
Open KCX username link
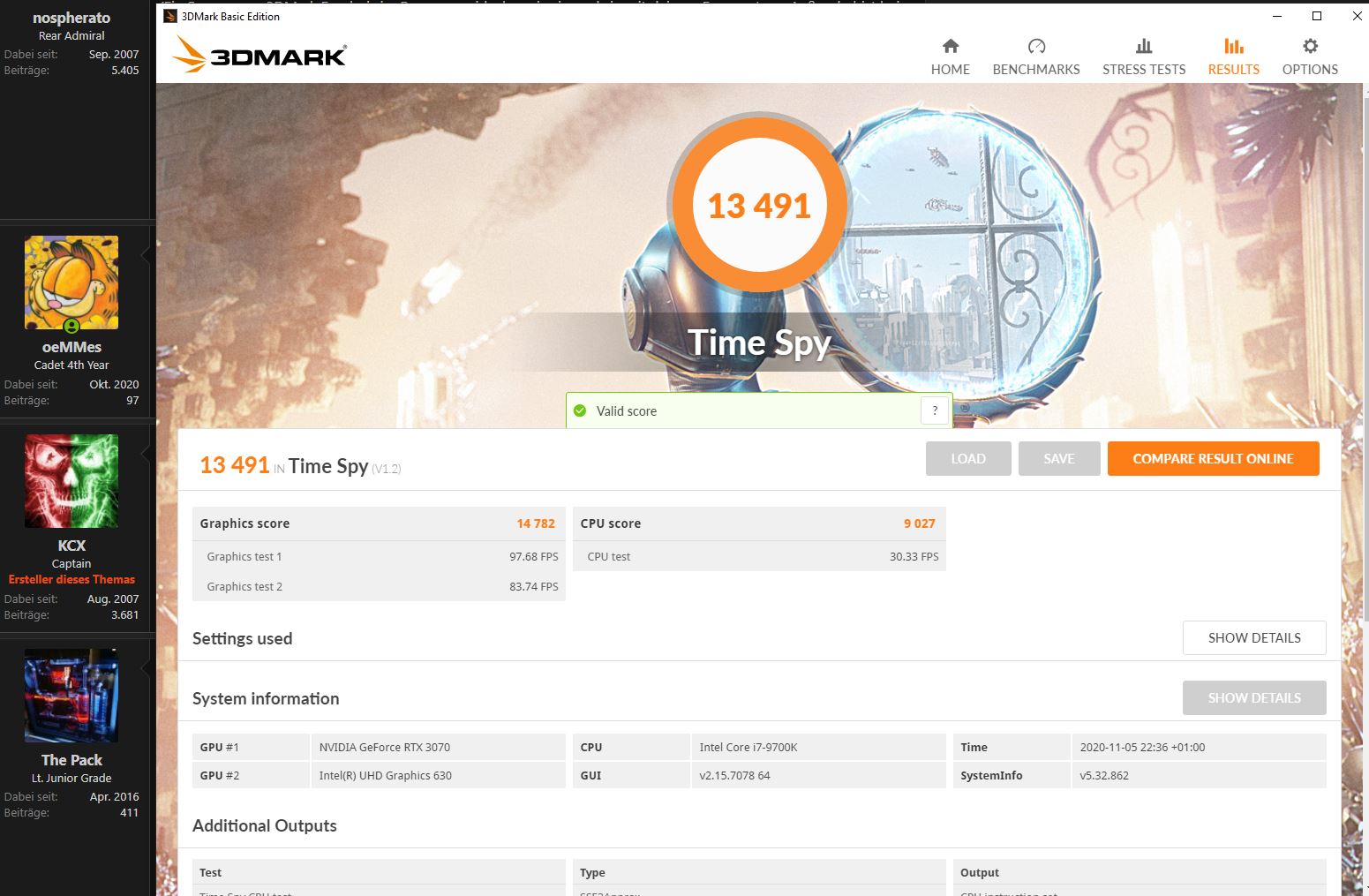71,546
